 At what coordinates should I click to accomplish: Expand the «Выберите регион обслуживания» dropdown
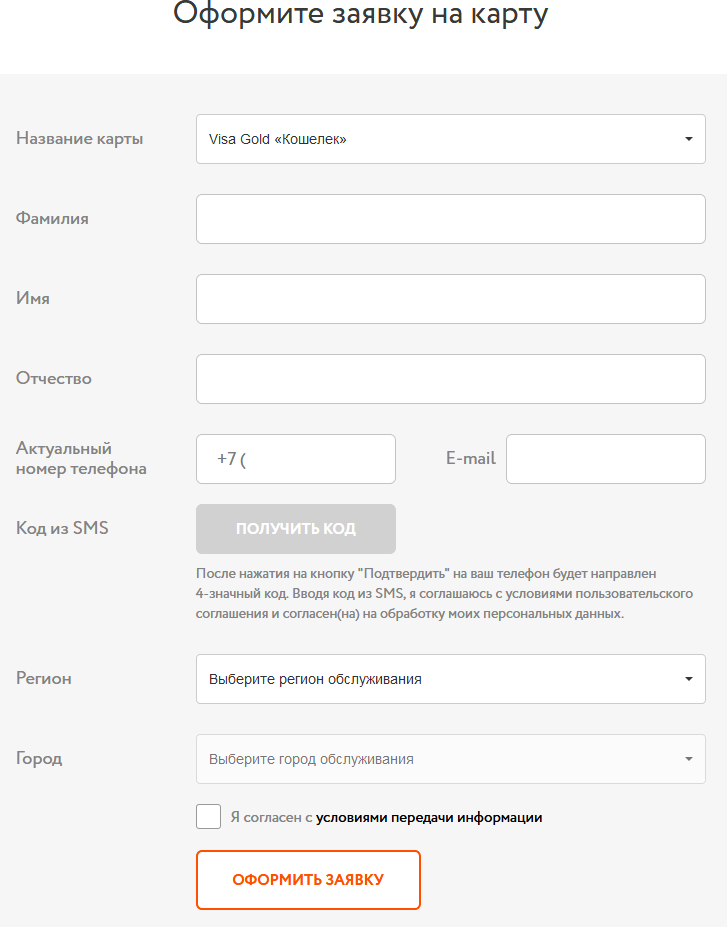coord(440,679)
